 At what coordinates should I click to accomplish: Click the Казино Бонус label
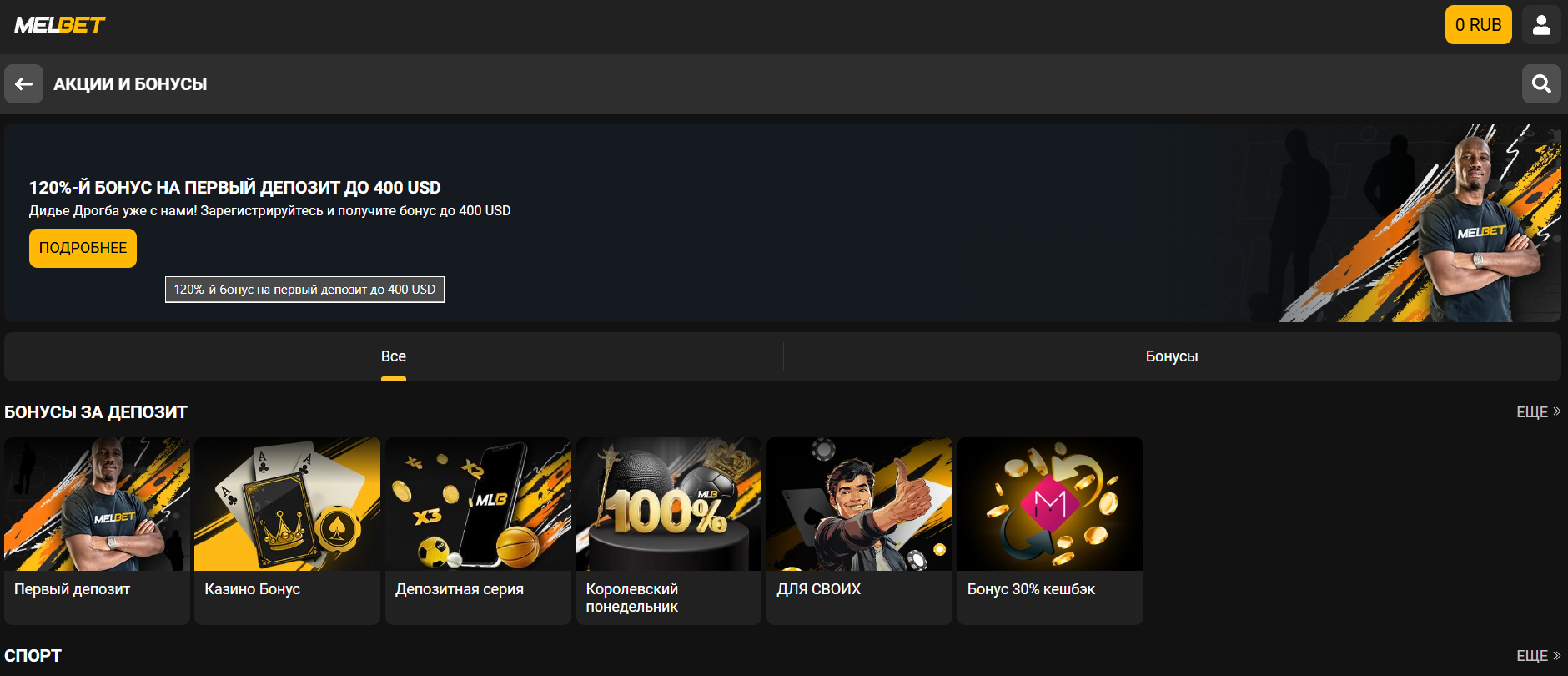point(252,589)
